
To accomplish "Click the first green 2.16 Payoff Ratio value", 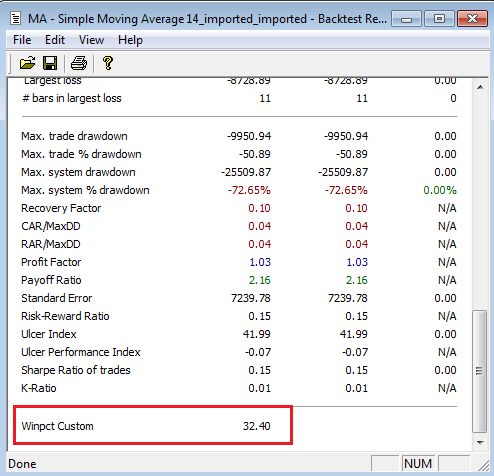I will pyautogui.click(x=259, y=280).
